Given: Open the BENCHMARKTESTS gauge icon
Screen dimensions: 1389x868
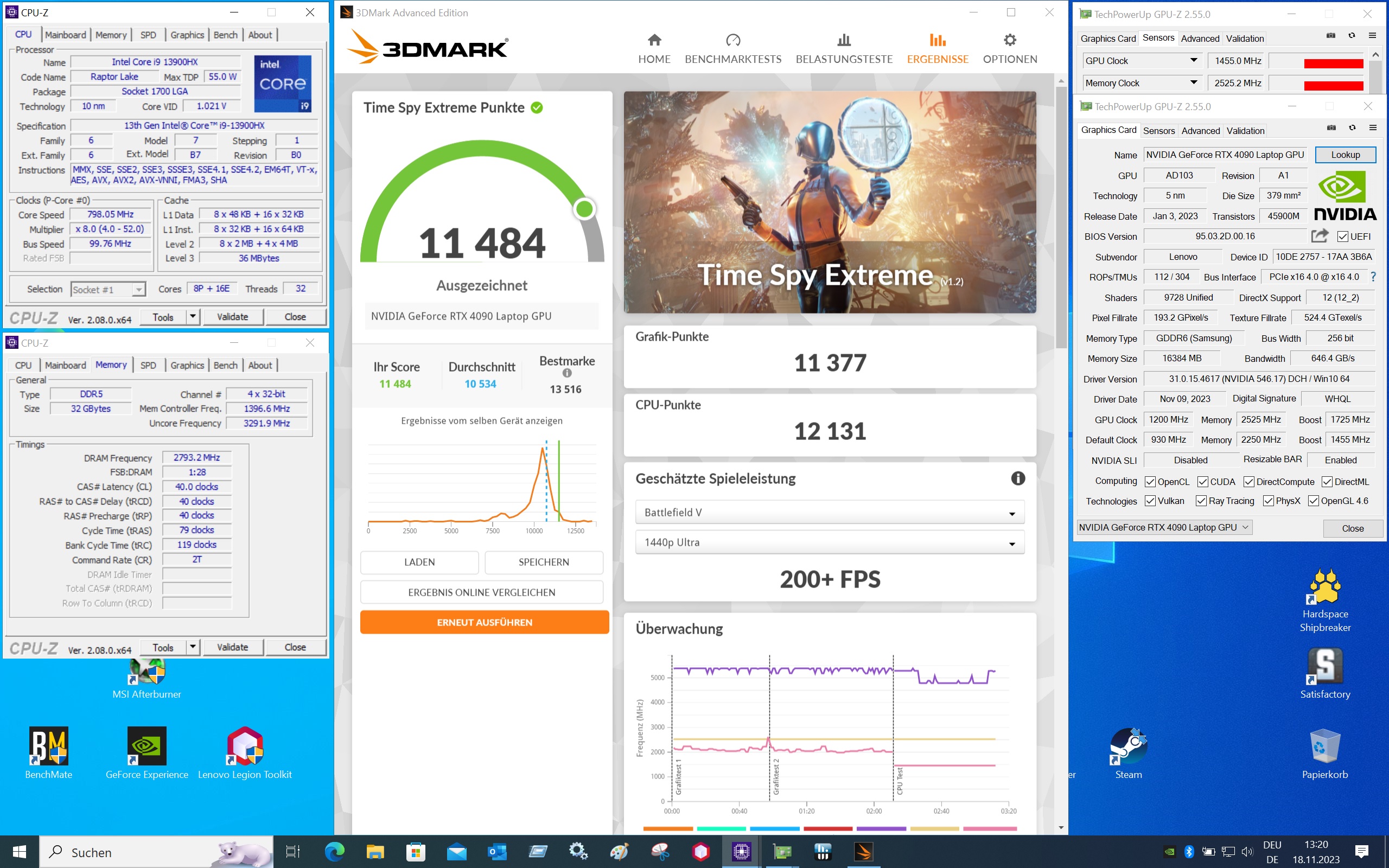Looking at the screenshot, I should (733, 40).
